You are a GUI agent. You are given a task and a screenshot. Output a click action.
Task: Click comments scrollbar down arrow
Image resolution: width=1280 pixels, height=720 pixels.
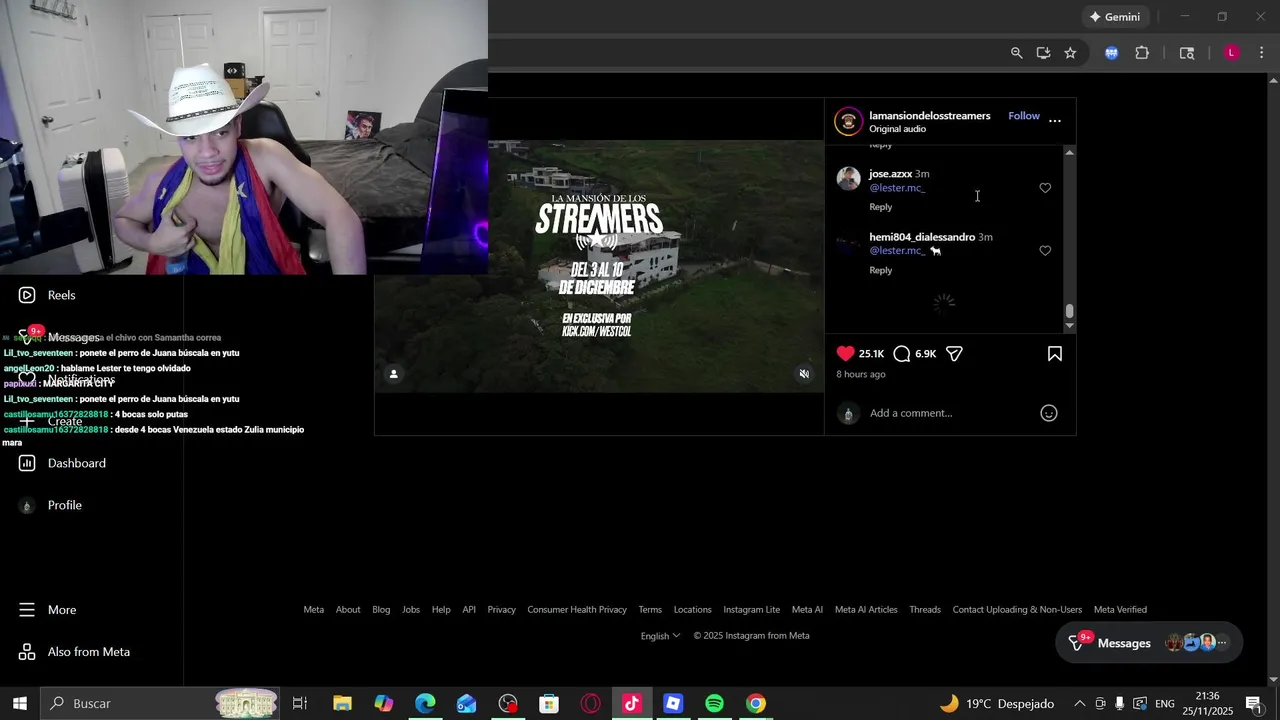tap(1069, 326)
